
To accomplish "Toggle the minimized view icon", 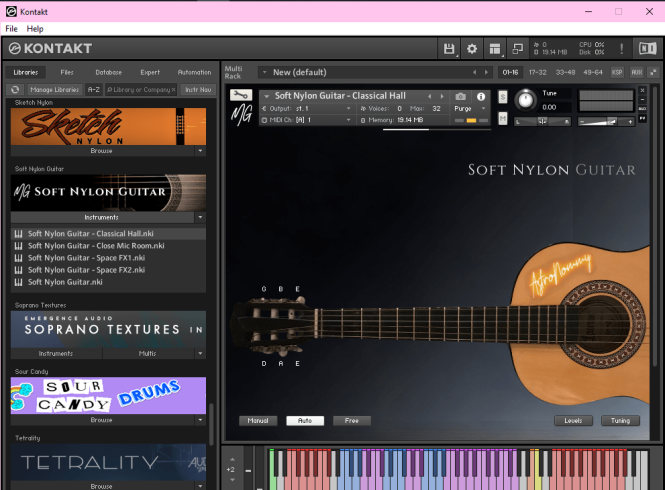I will tap(517, 49).
